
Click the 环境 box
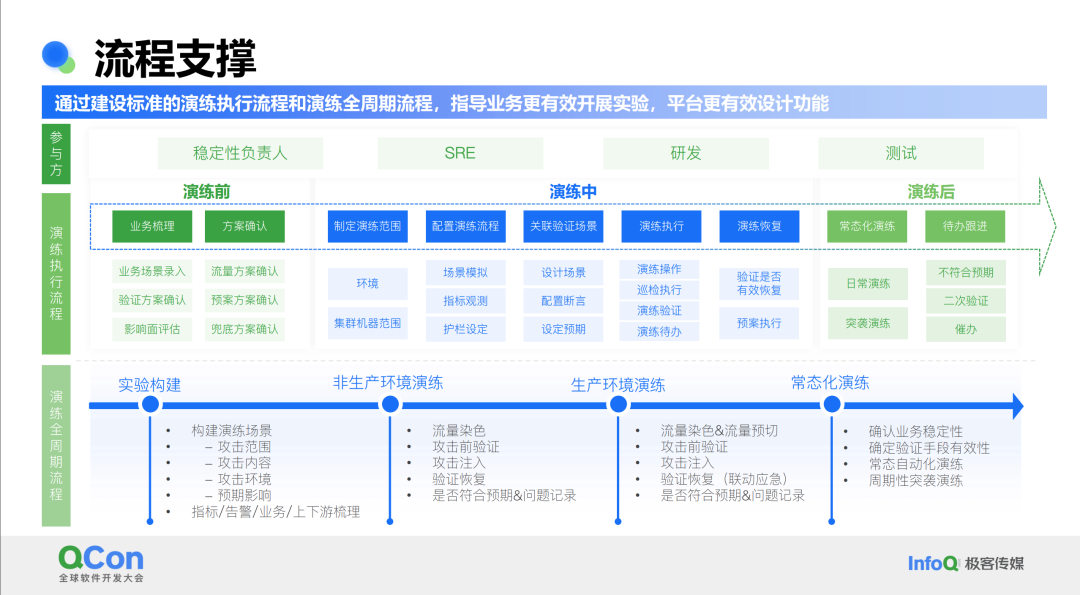click(x=368, y=284)
